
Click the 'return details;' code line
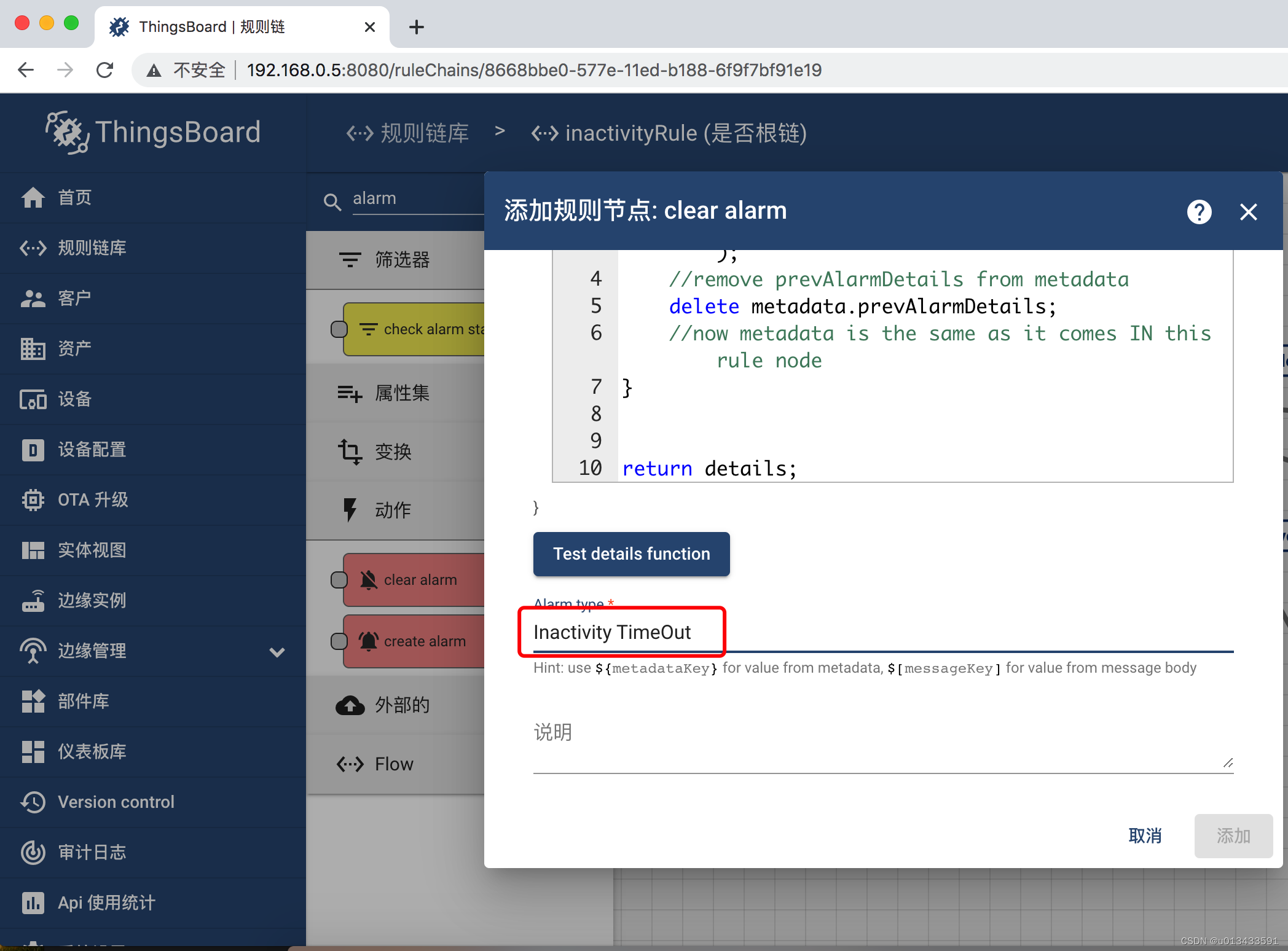click(710, 469)
